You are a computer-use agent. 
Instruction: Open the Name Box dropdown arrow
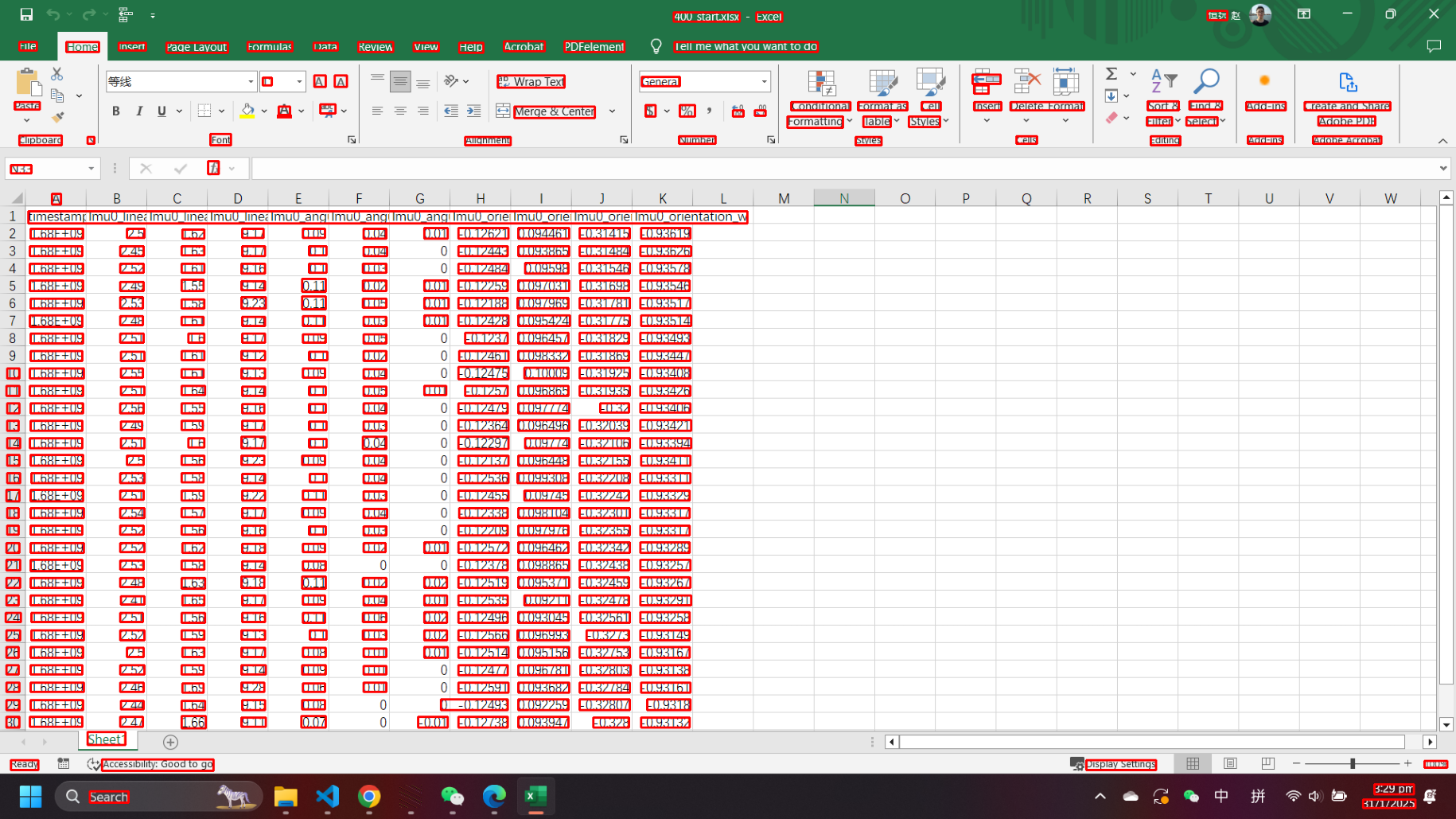click(x=91, y=168)
